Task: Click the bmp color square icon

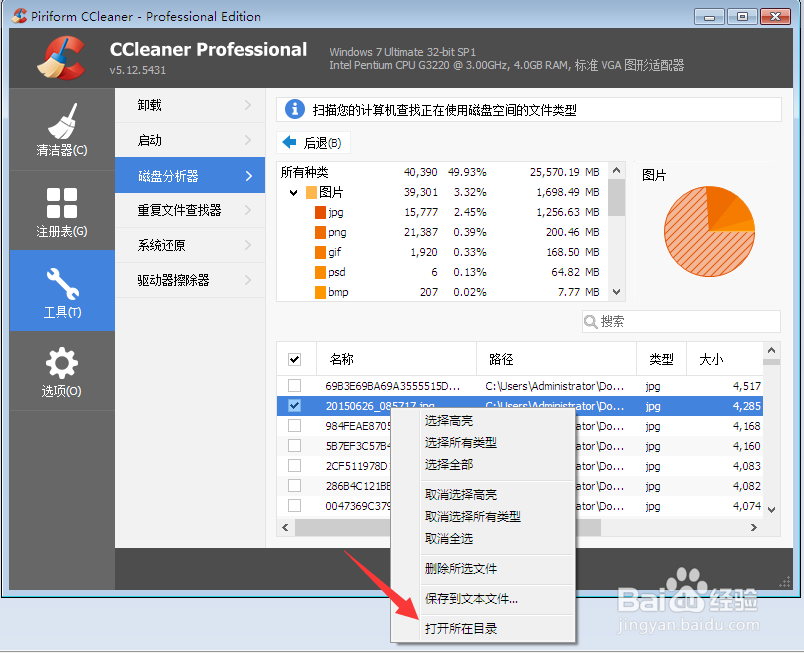Action: (x=320, y=292)
